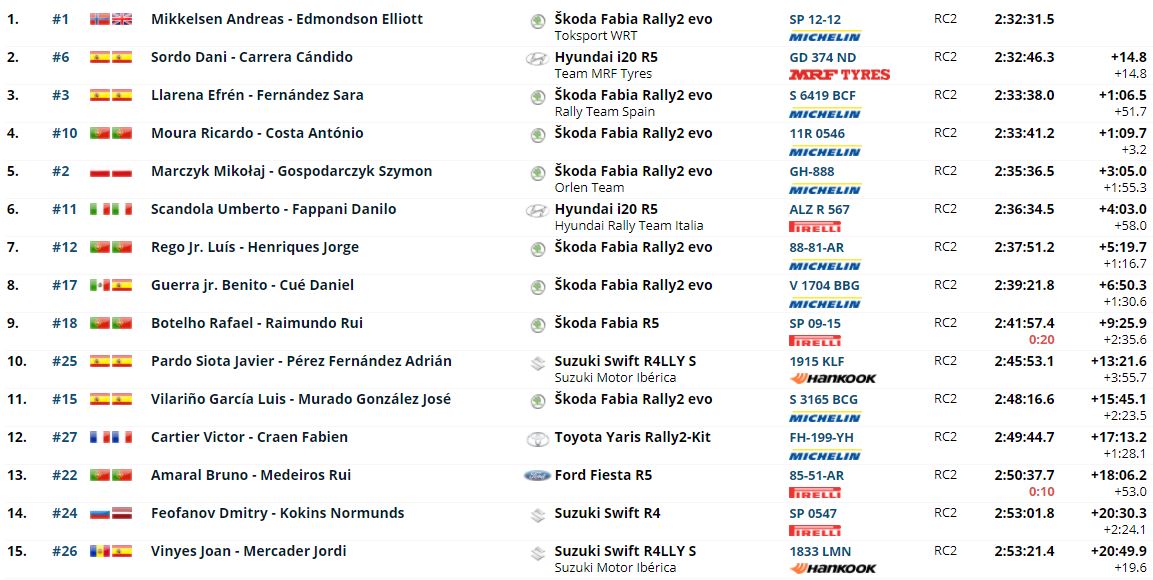Click the Hankook logo in Pardo Siota's row
Image resolution: width=1153 pixels, height=580 pixels.
832,378
